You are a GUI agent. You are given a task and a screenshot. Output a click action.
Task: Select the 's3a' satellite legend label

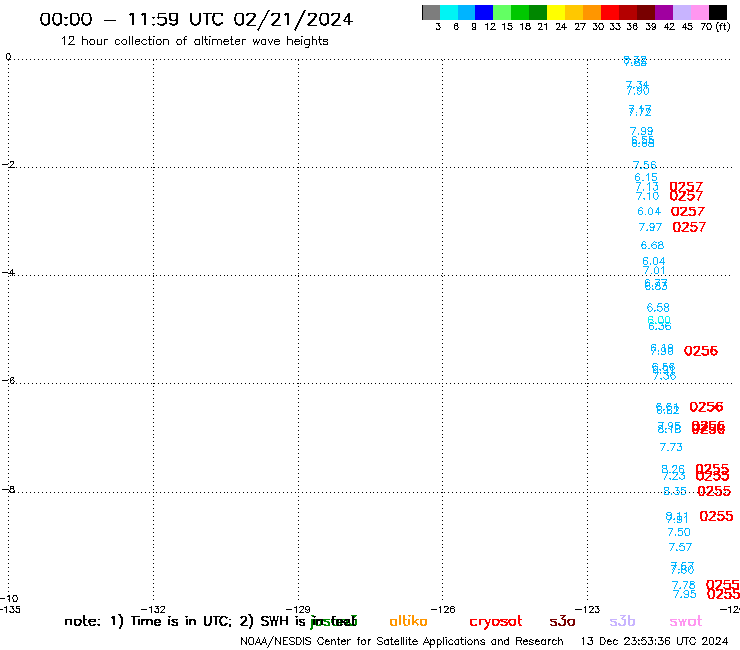click(x=562, y=621)
